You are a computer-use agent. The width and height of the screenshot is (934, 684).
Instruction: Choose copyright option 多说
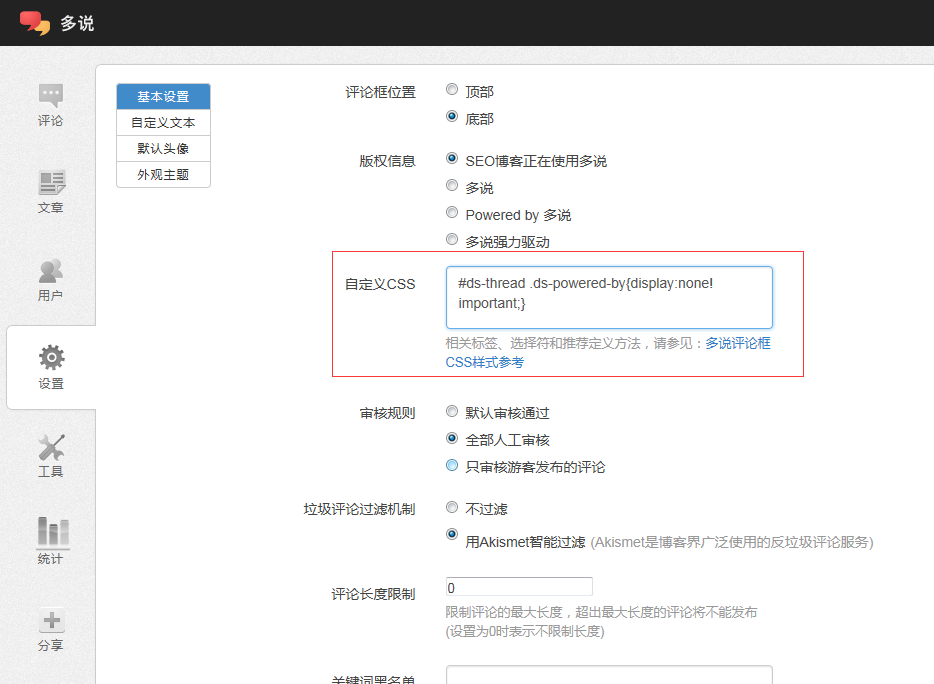(x=452, y=185)
